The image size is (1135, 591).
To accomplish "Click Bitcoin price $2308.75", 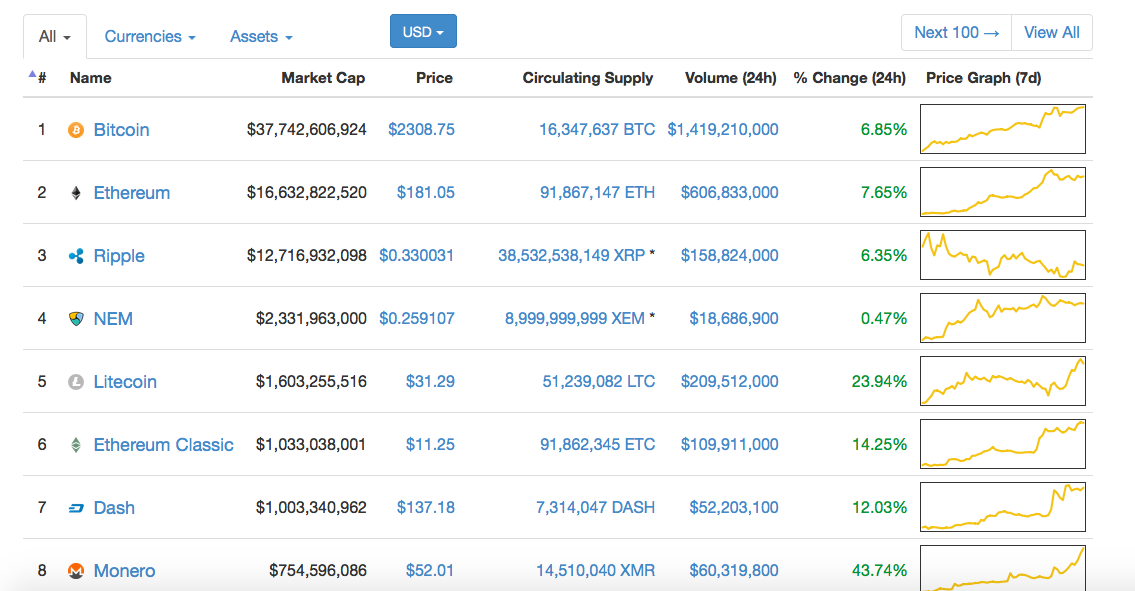I will pyautogui.click(x=421, y=130).
